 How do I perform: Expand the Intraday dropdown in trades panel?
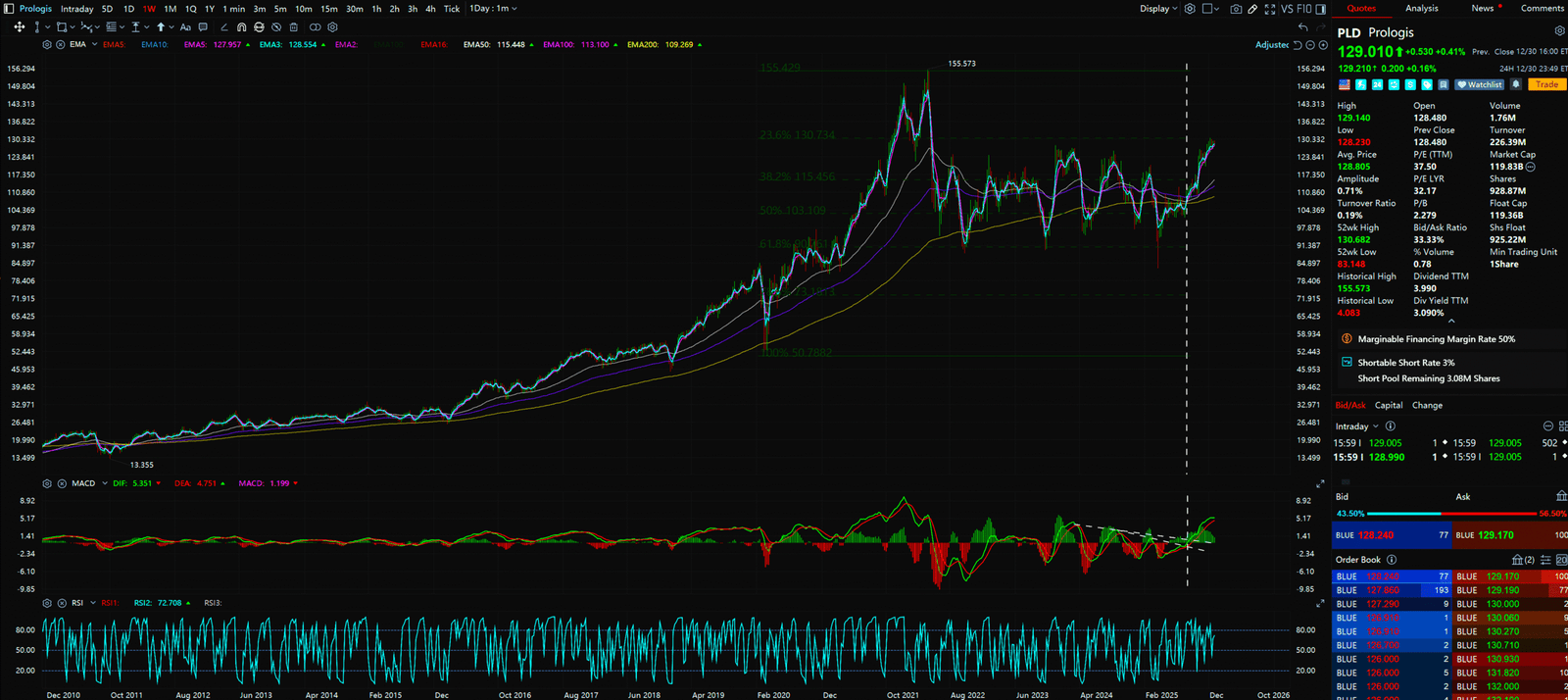tap(1356, 426)
